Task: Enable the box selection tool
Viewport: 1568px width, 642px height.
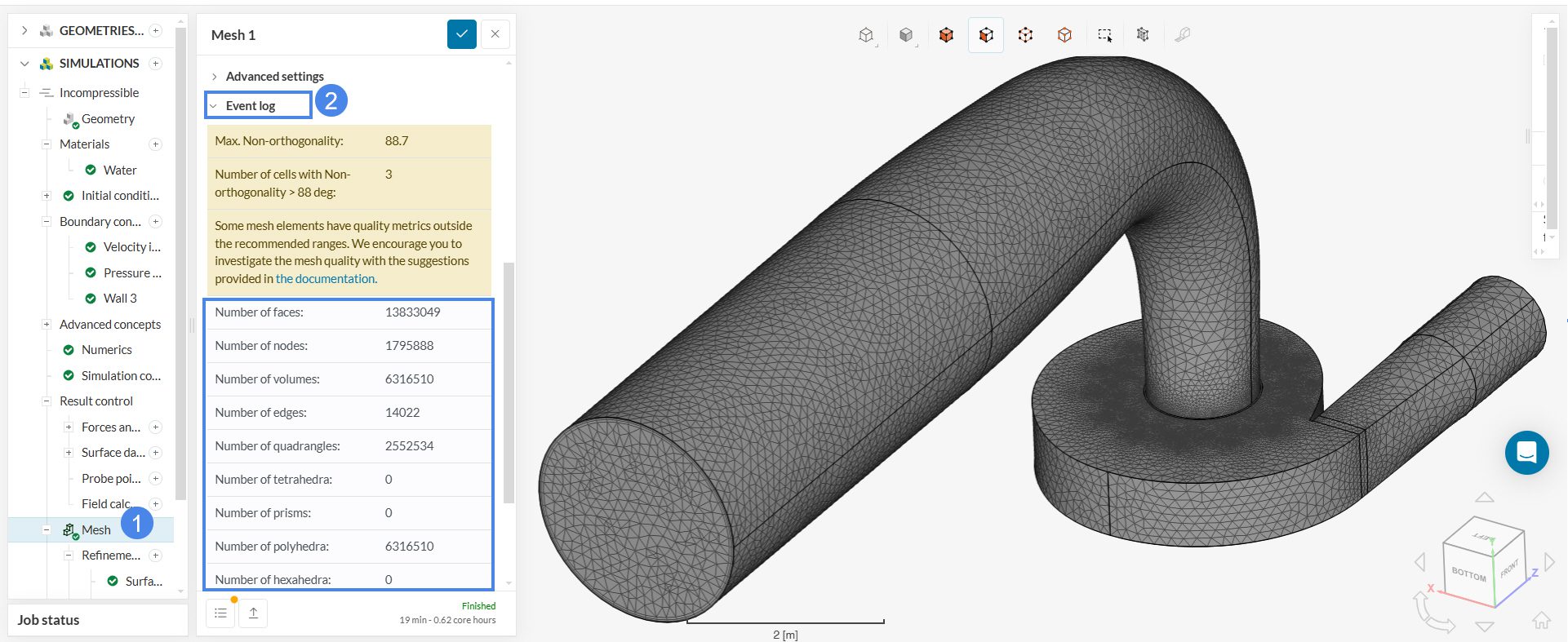Action: pos(1104,35)
